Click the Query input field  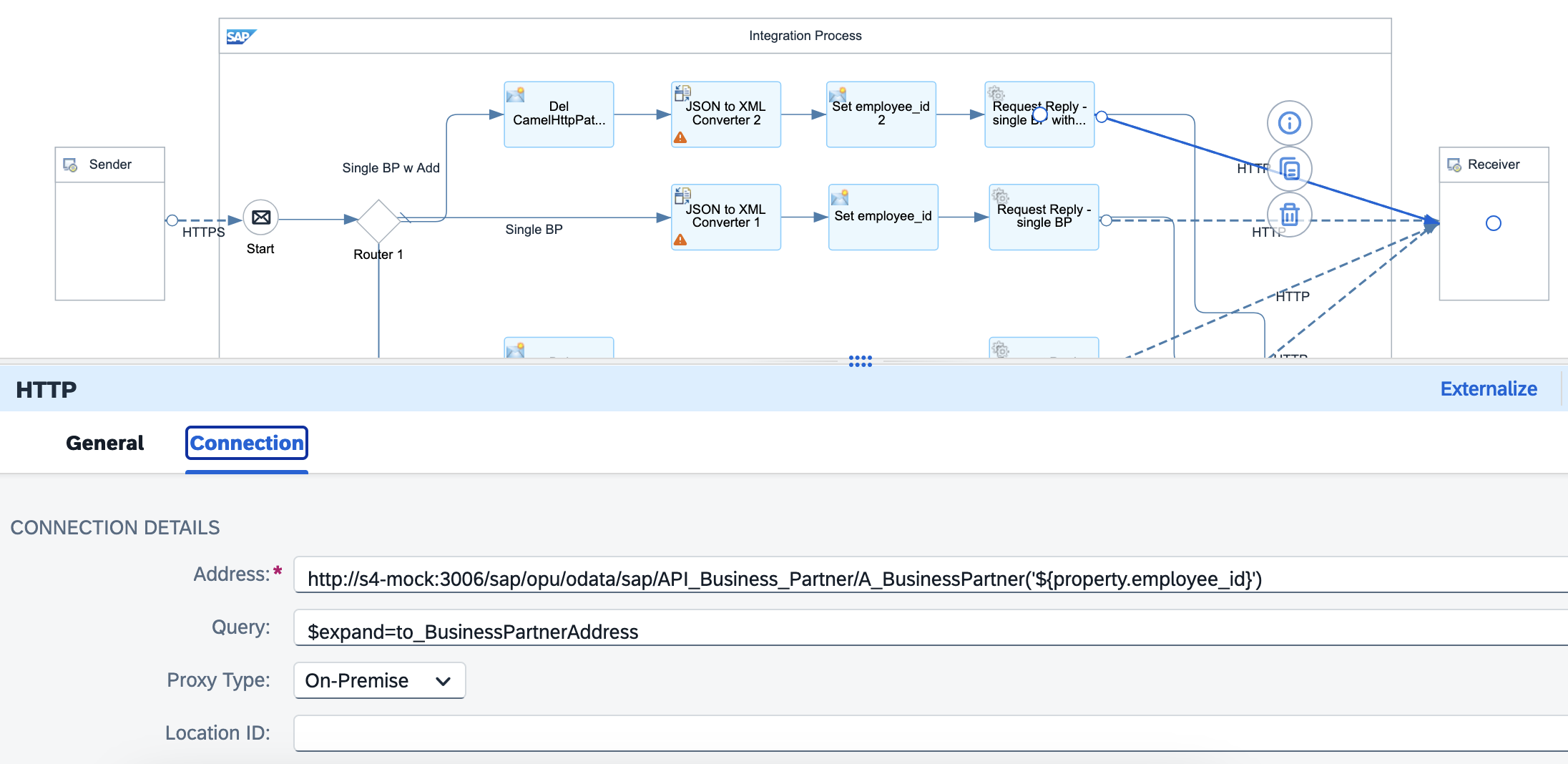tap(931, 628)
